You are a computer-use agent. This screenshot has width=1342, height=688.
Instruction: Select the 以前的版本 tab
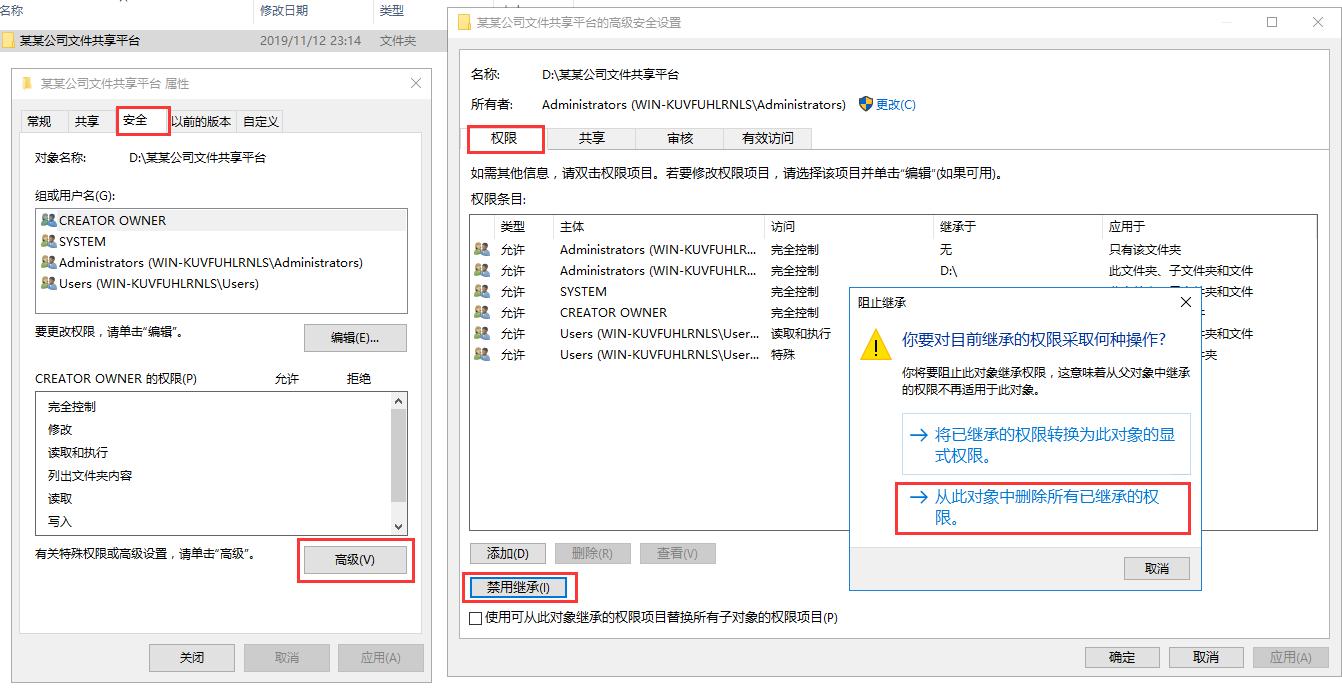click(200, 120)
